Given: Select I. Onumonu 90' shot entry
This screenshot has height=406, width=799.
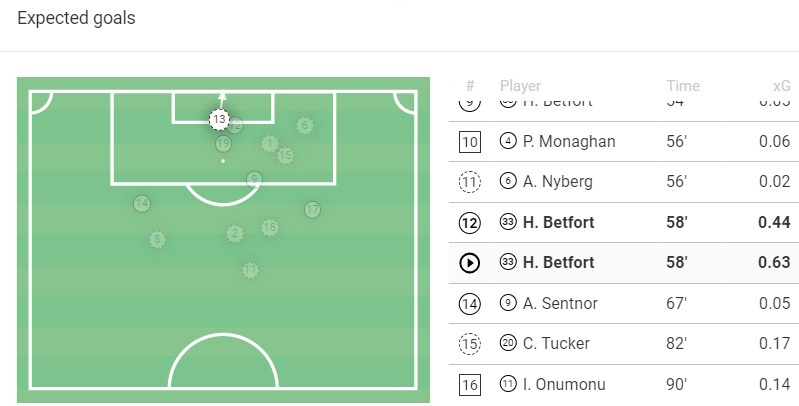Looking at the screenshot, I should click(620, 384).
